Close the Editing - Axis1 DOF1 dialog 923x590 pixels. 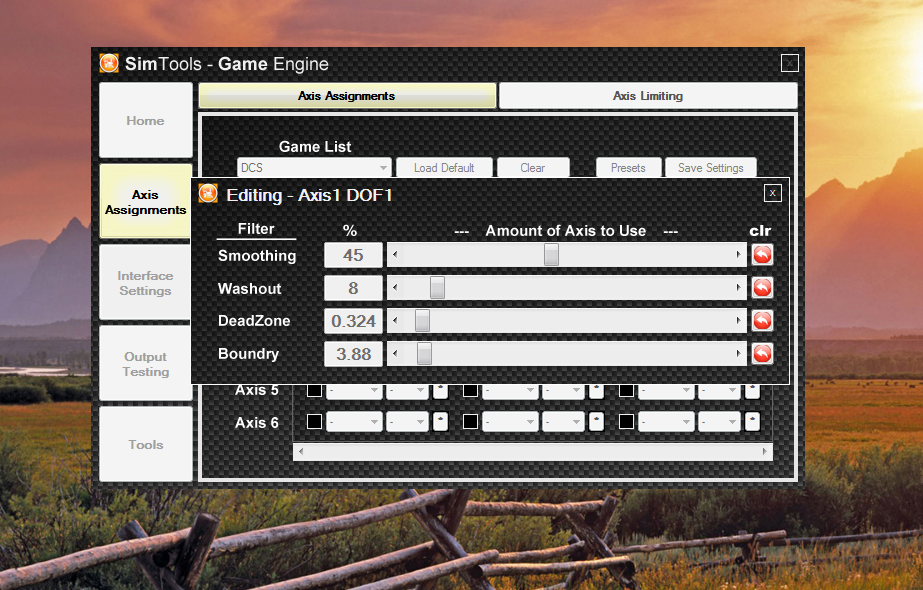coord(772,193)
